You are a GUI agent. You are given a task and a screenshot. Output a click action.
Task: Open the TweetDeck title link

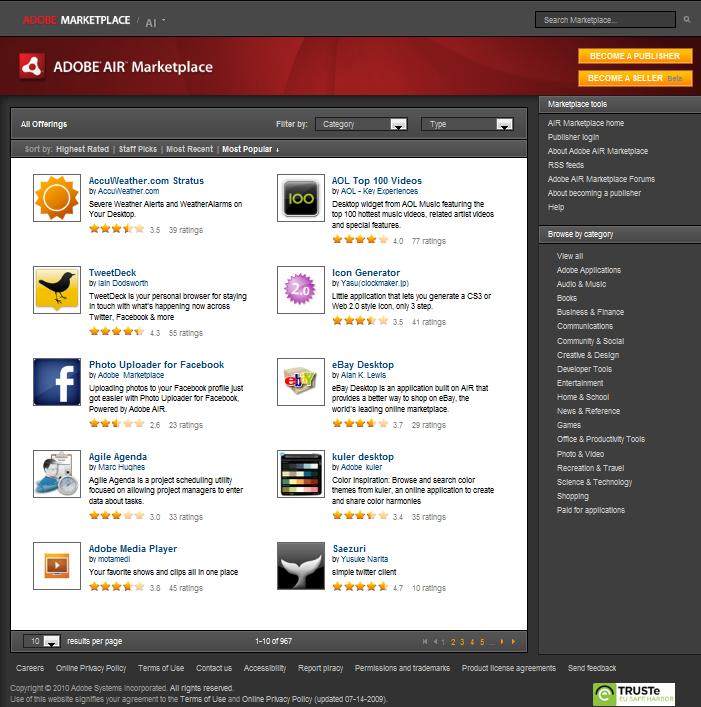(112, 273)
